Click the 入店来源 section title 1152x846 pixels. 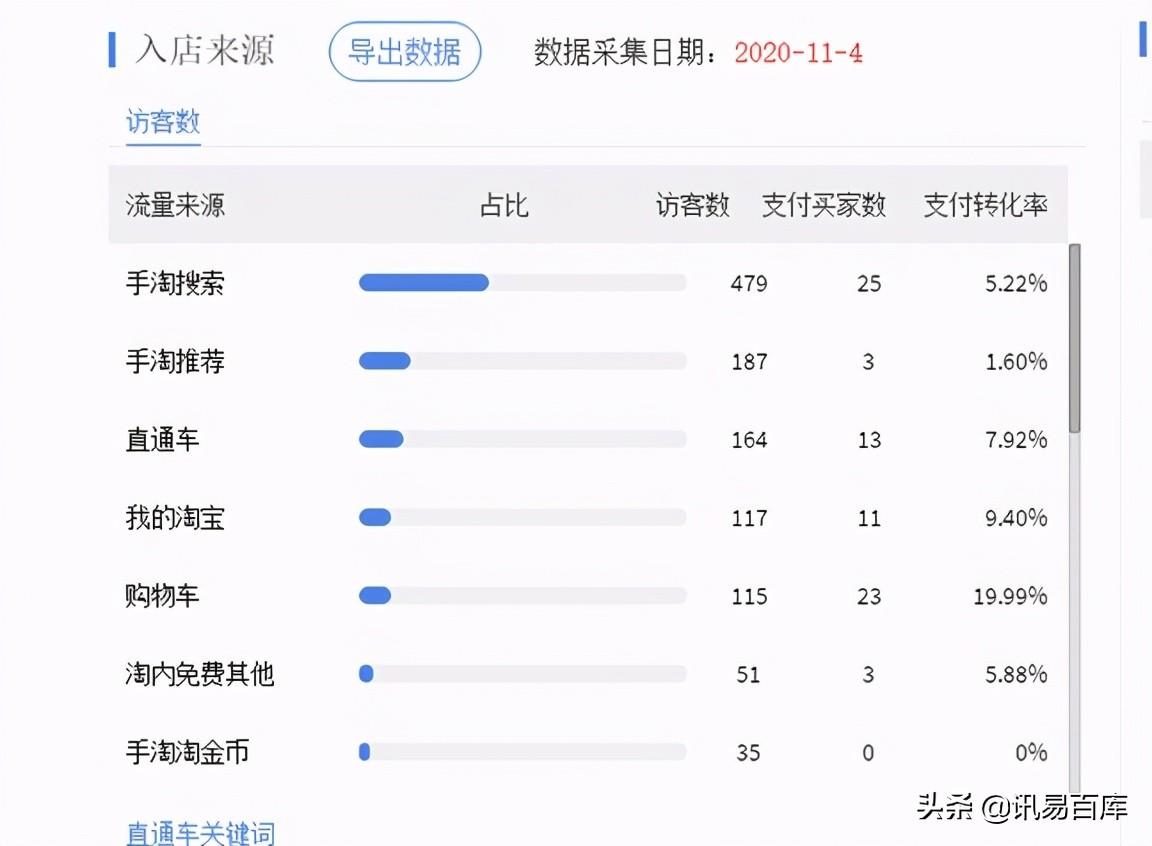pyautogui.click(x=203, y=52)
